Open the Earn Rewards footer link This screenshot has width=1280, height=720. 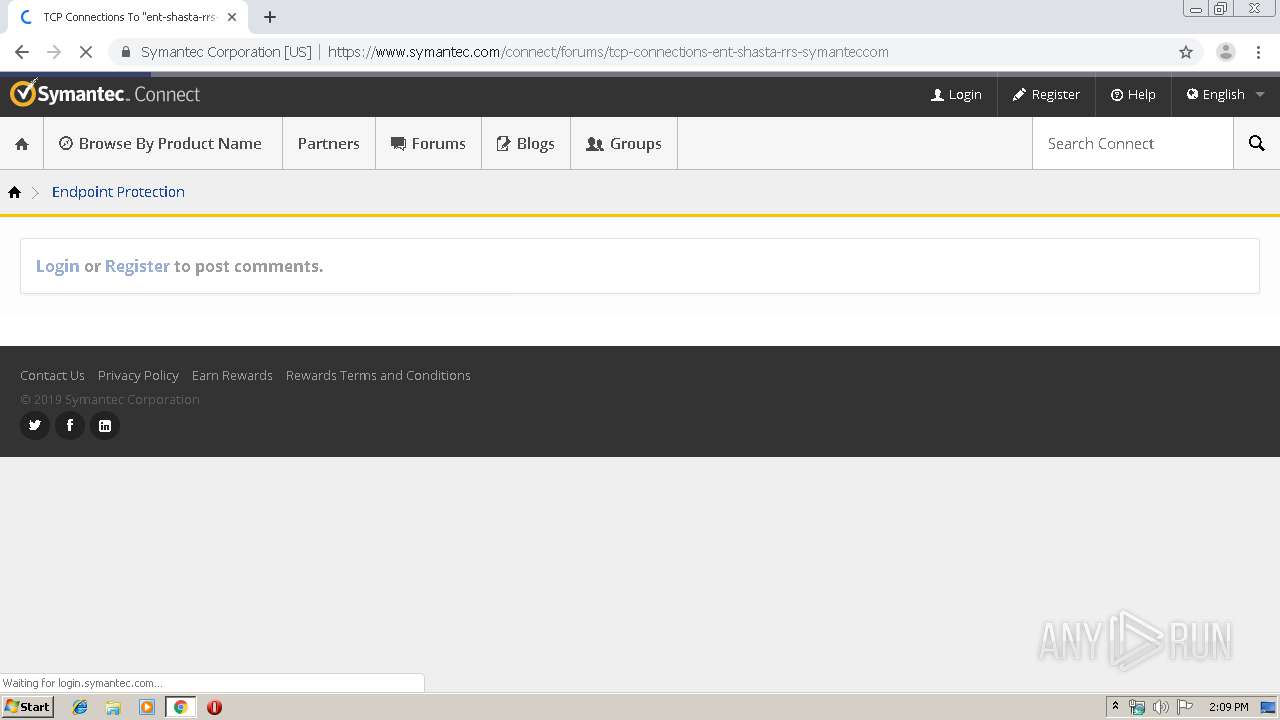[232, 375]
